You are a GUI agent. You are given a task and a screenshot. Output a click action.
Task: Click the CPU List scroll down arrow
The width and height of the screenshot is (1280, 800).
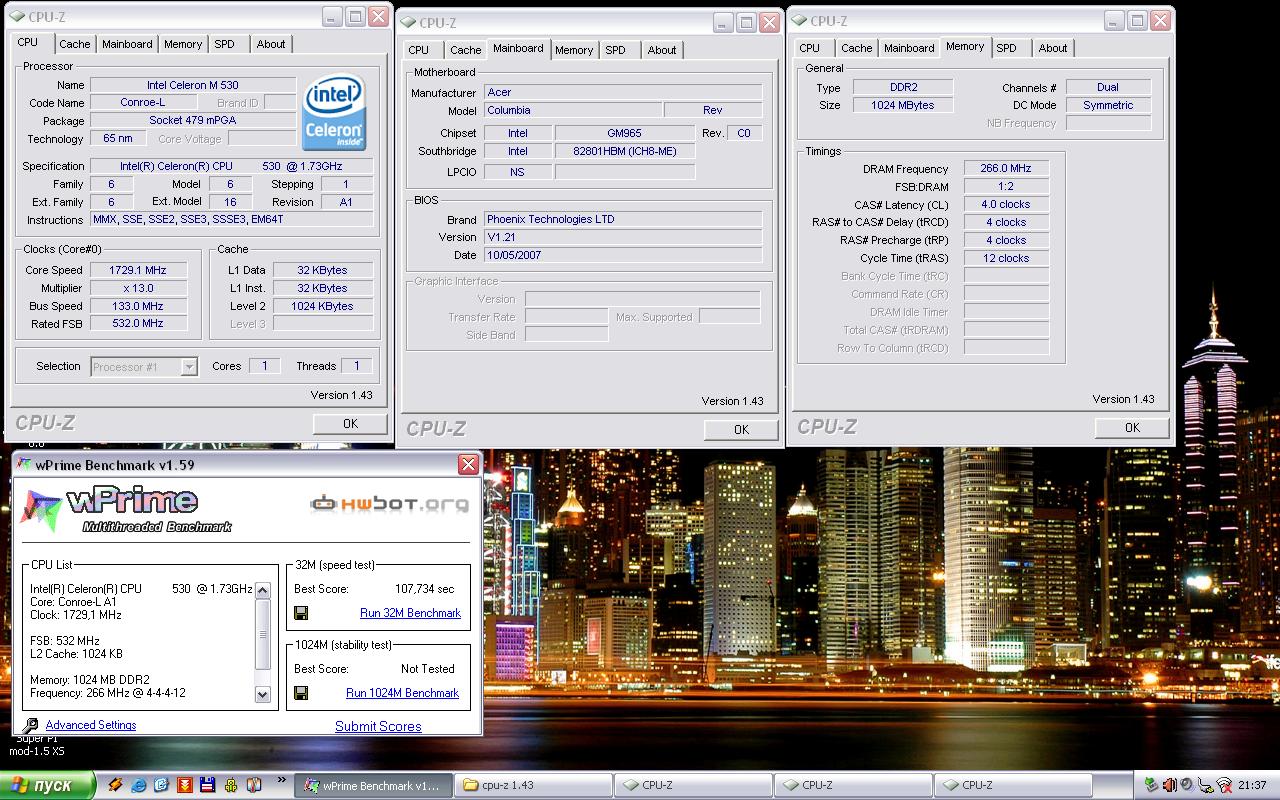[263, 694]
